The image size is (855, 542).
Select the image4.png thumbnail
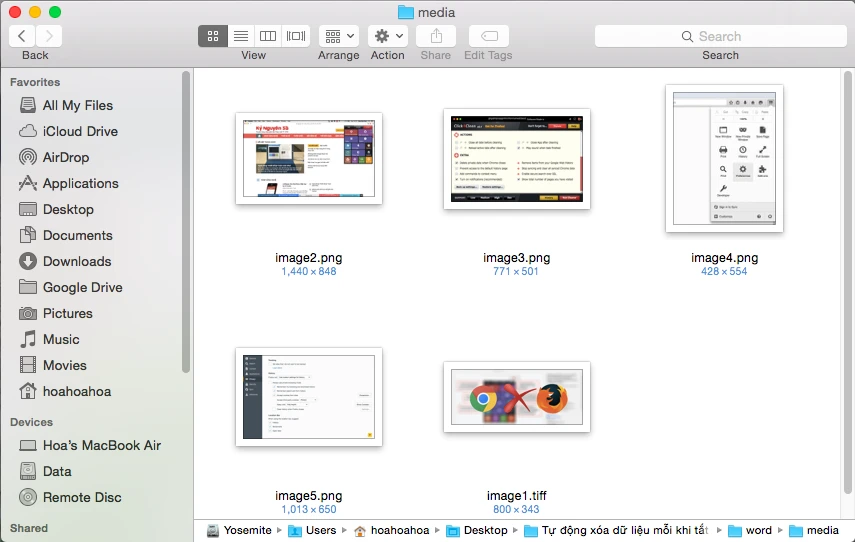pos(724,159)
